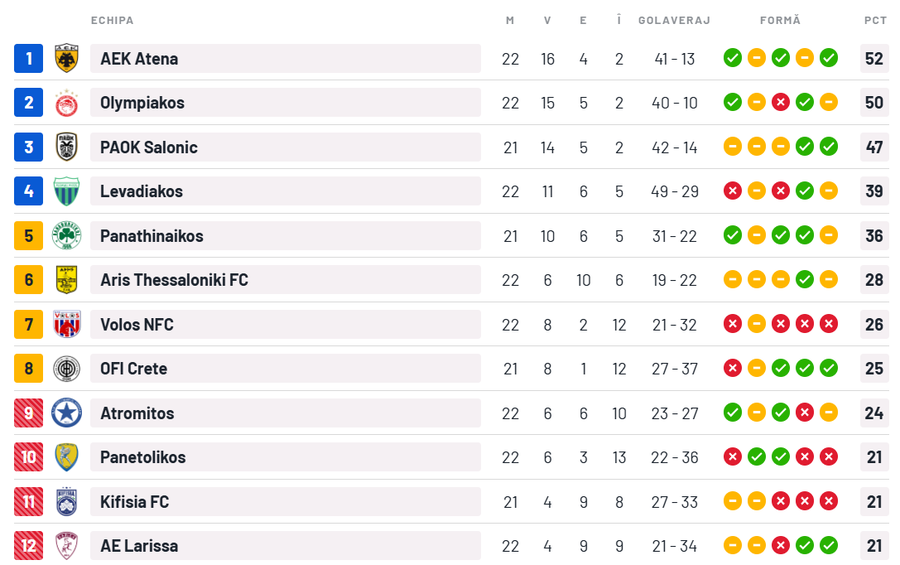This screenshot has height=565, width=900.
Task: Click the ECHIPA column header
Action: click(112, 20)
